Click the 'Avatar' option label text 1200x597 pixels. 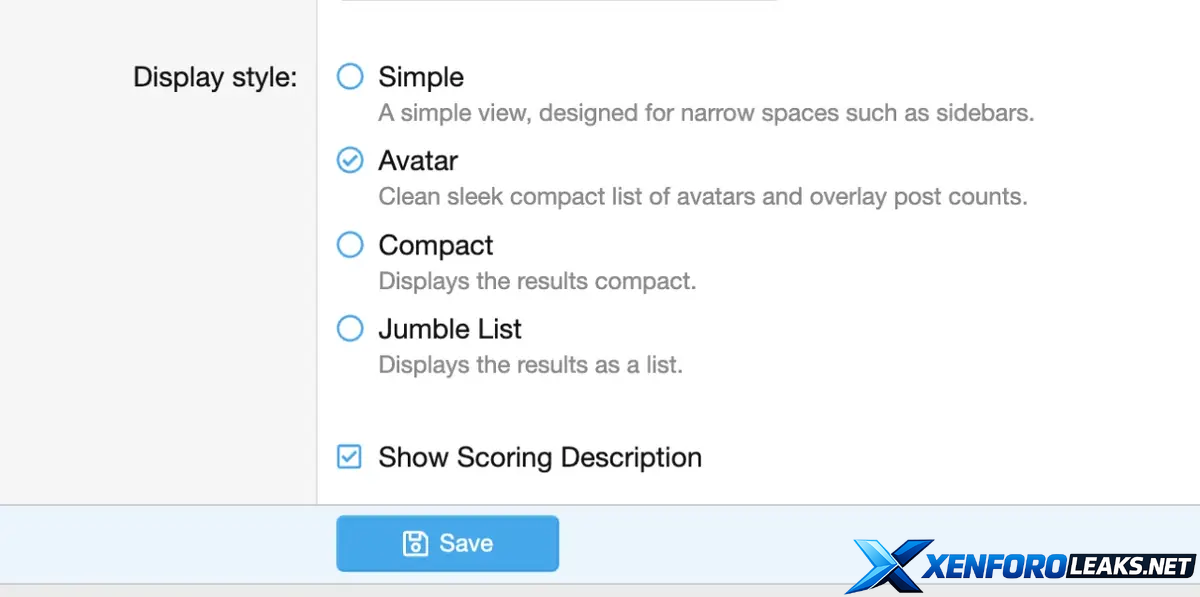418,160
